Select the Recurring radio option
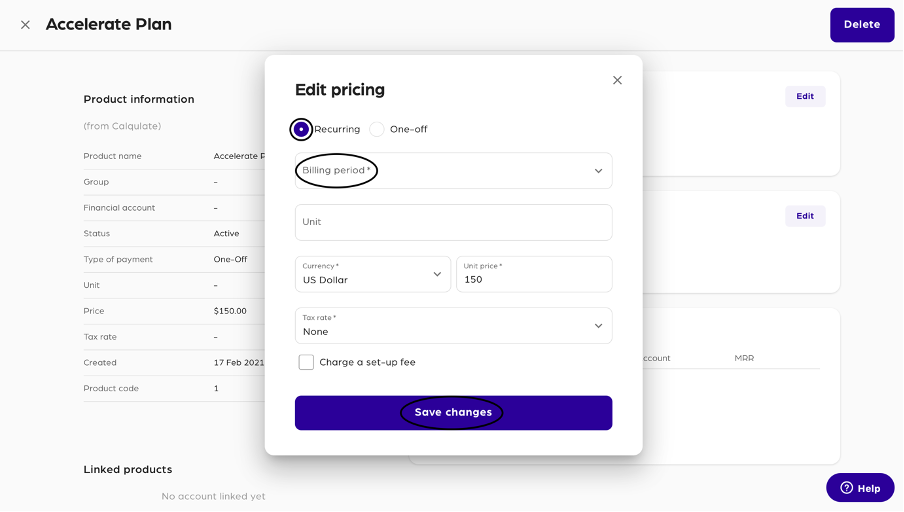 (301, 129)
